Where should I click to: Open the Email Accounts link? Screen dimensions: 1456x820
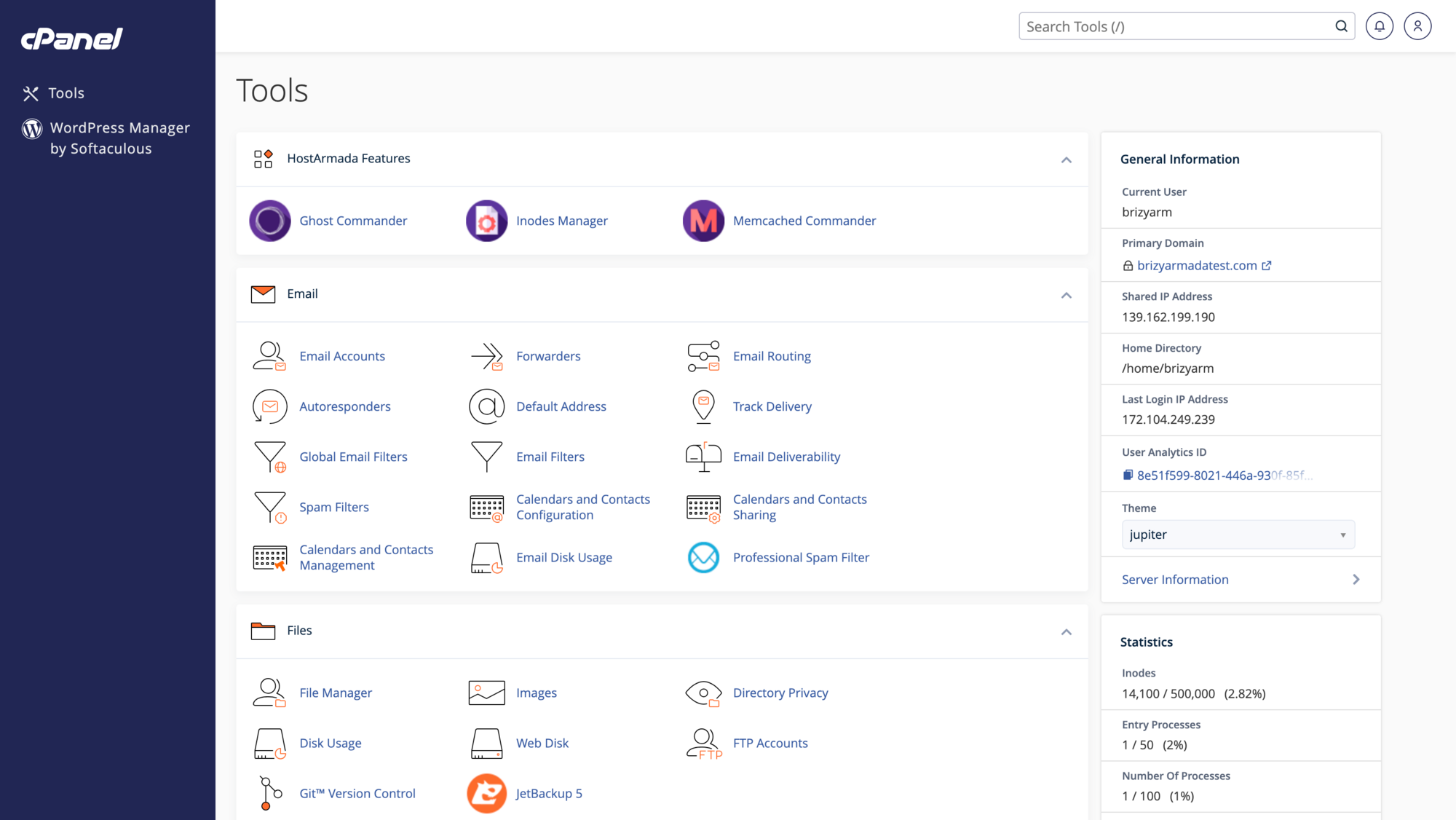341,356
